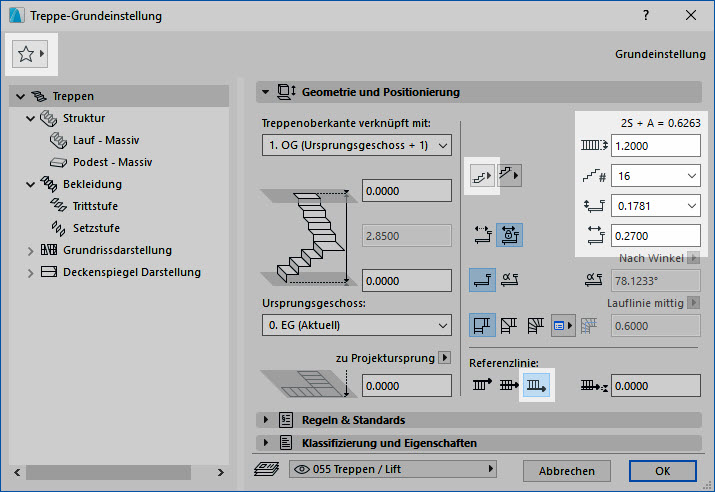Image resolution: width=715 pixels, height=492 pixels.
Task: Select Setzstufe tree item
Action: (x=96, y=228)
